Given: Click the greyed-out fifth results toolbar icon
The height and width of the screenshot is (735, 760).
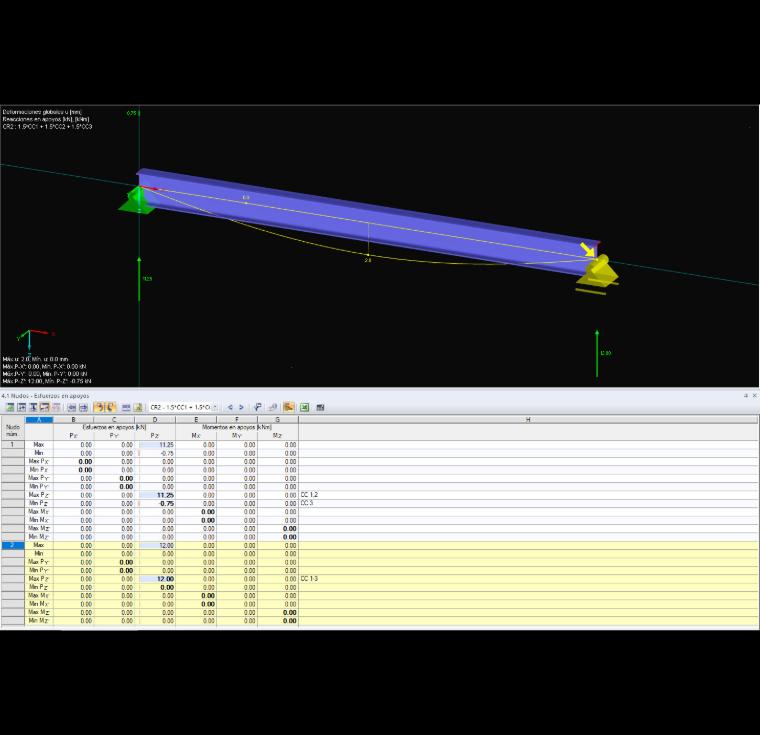Looking at the screenshot, I should click(x=56, y=407).
